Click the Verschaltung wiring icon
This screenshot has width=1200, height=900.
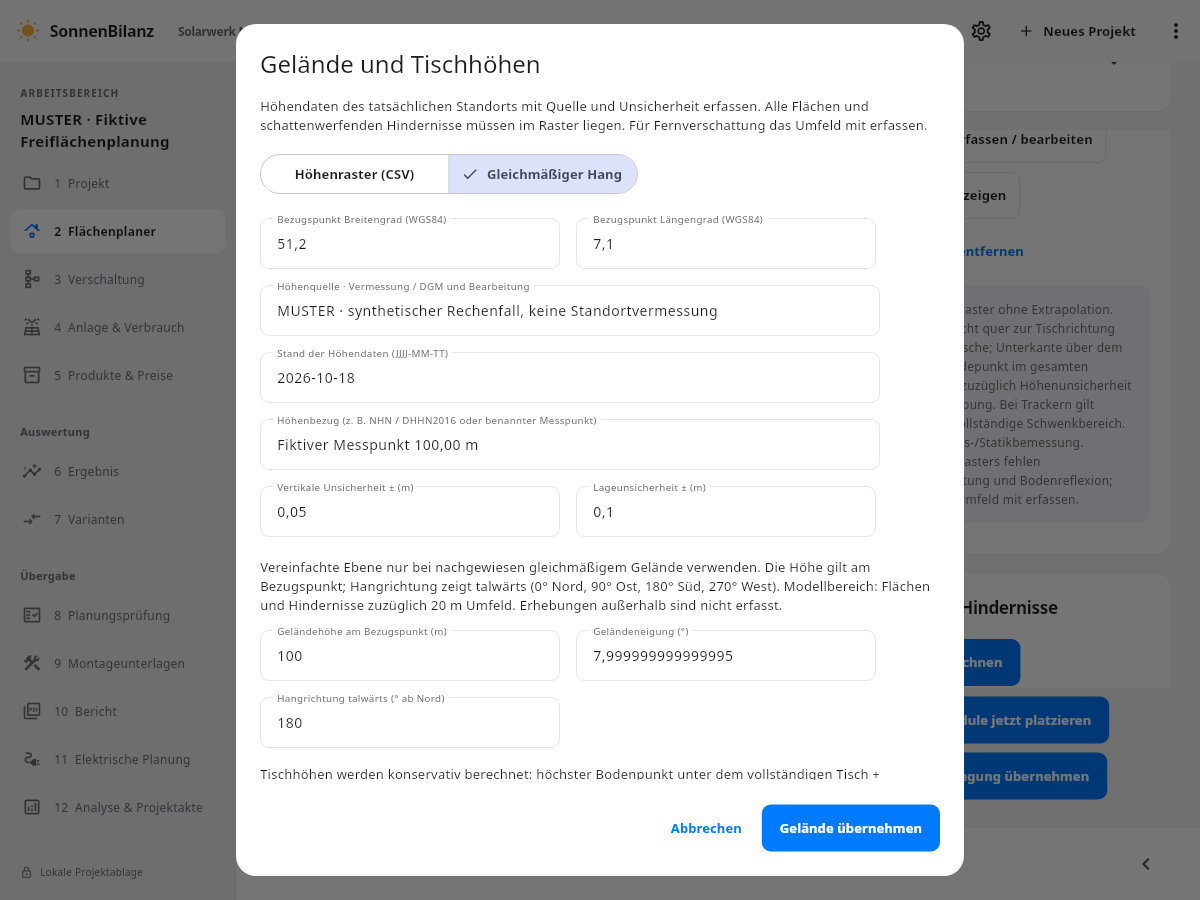tap(32, 279)
